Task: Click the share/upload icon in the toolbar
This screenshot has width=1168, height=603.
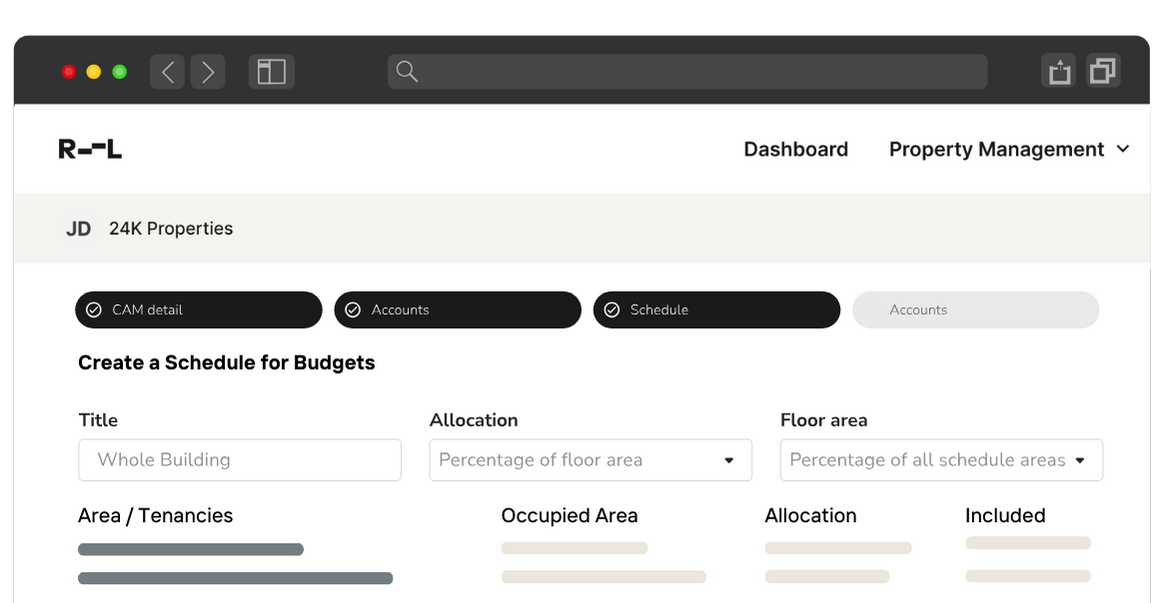Action: point(1059,71)
